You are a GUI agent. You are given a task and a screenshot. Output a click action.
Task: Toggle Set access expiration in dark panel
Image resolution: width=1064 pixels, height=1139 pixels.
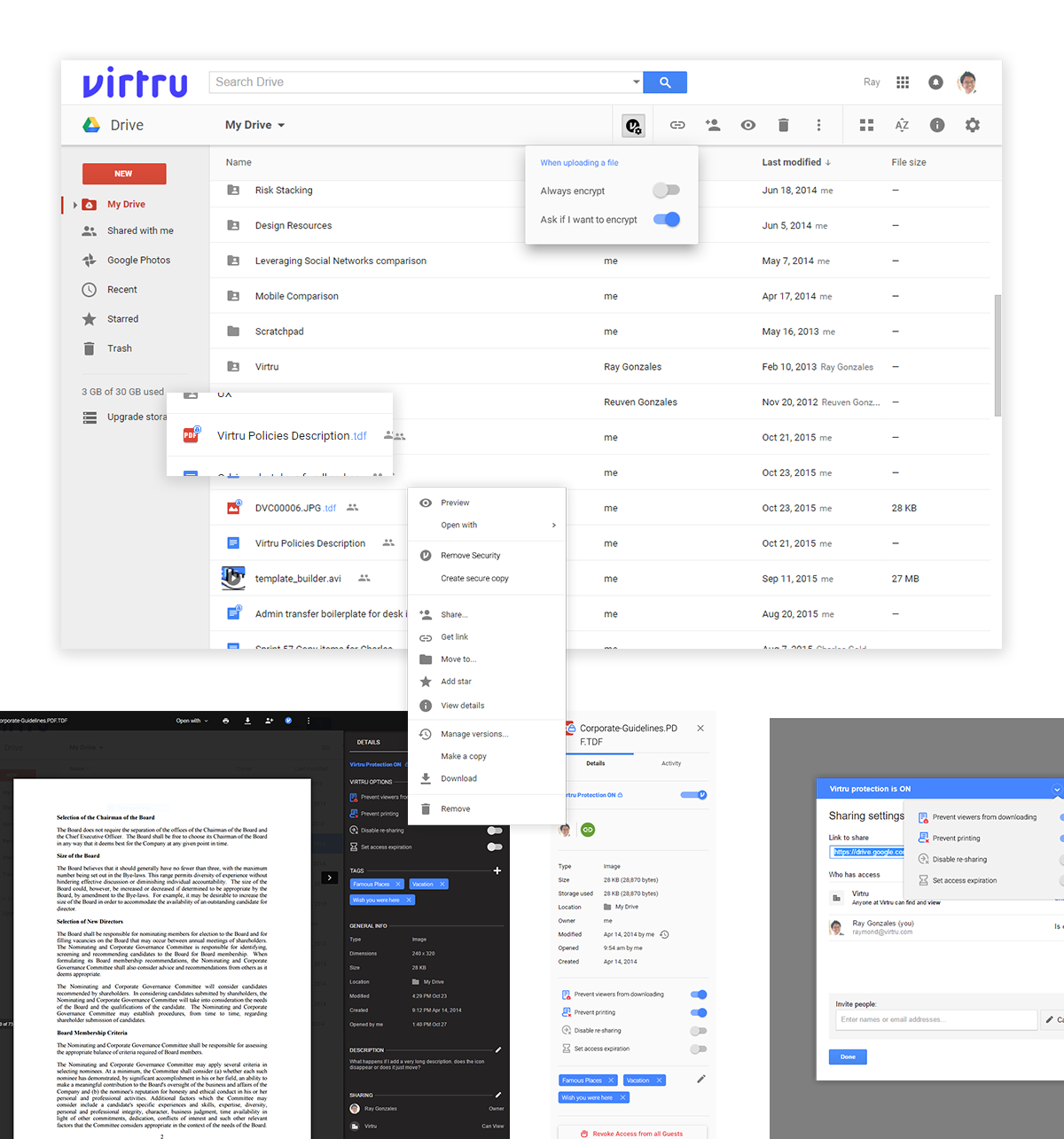point(495,846)
